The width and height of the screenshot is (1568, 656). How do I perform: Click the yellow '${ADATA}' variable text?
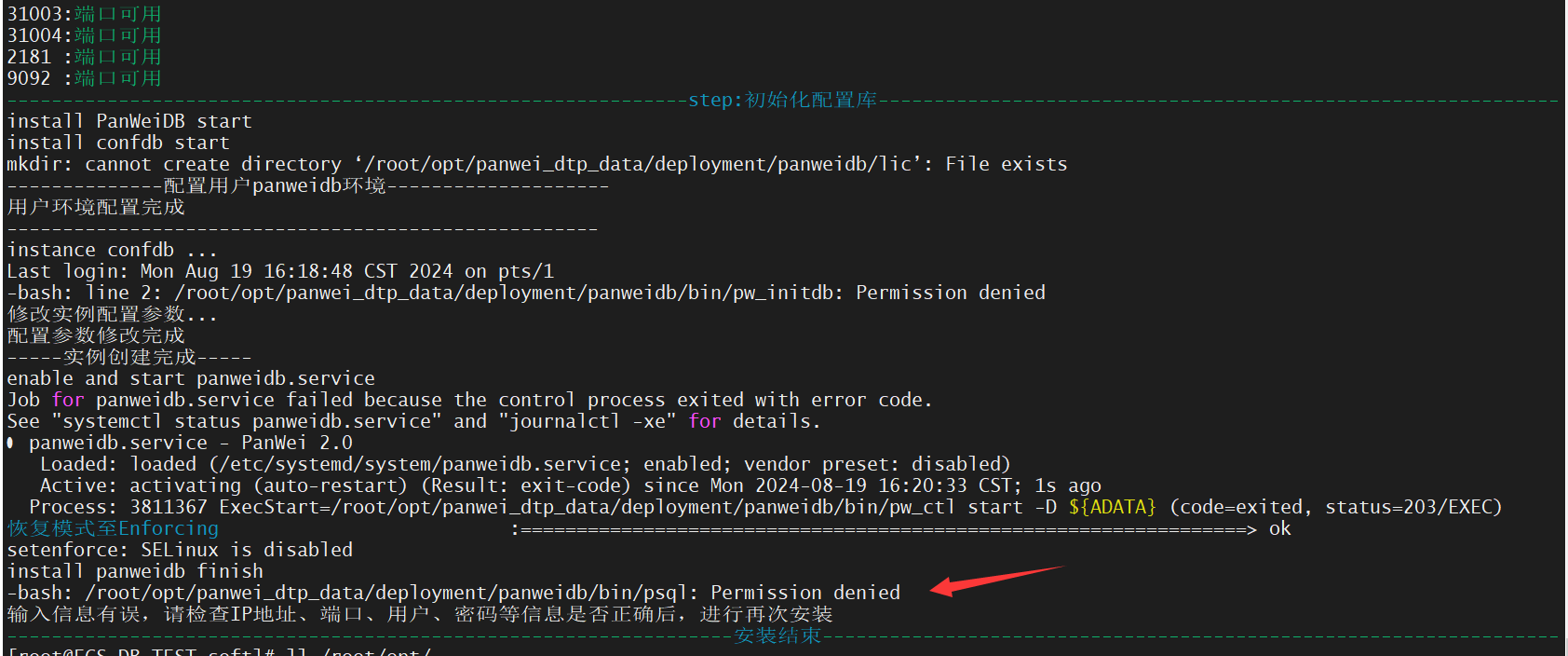click(1113, 507)
